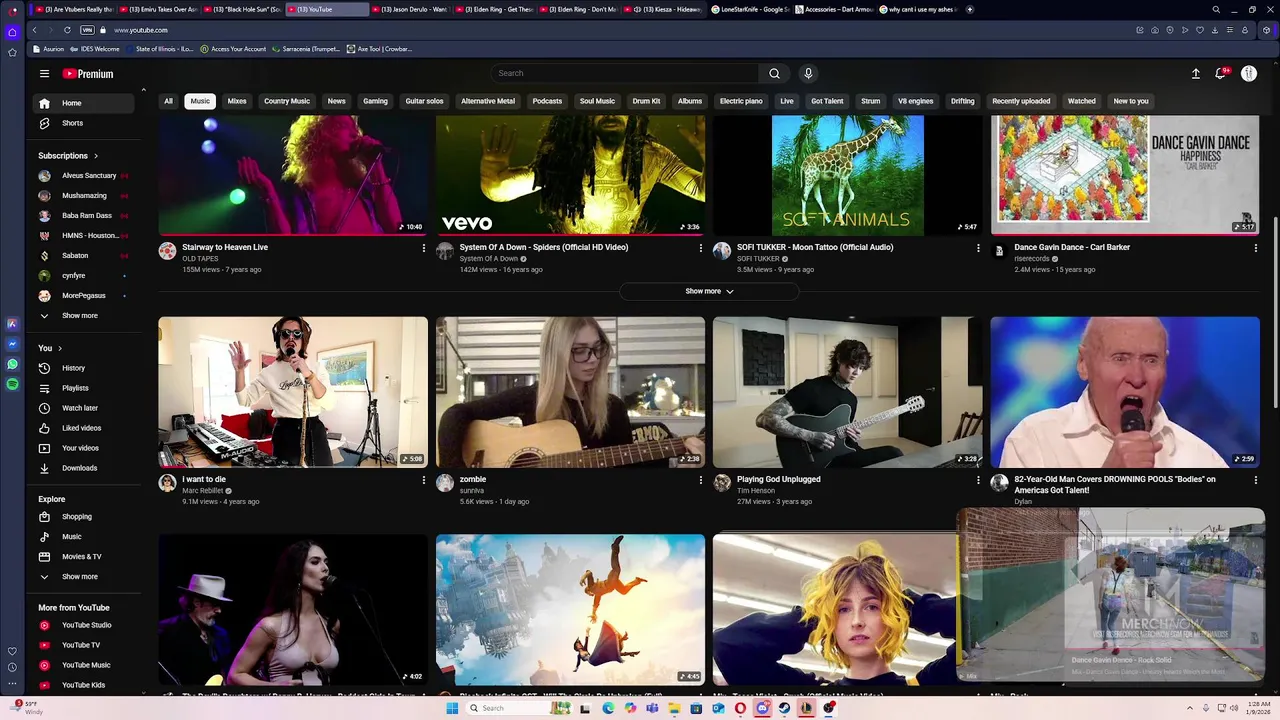Click the YouTube Premium logo
1280x720 pixels.
coord(88,74)
